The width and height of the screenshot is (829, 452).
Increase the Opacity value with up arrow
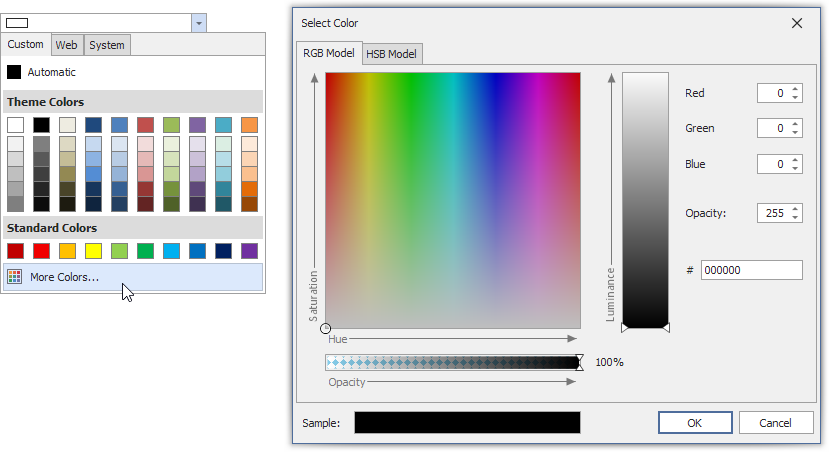(795, 209)
